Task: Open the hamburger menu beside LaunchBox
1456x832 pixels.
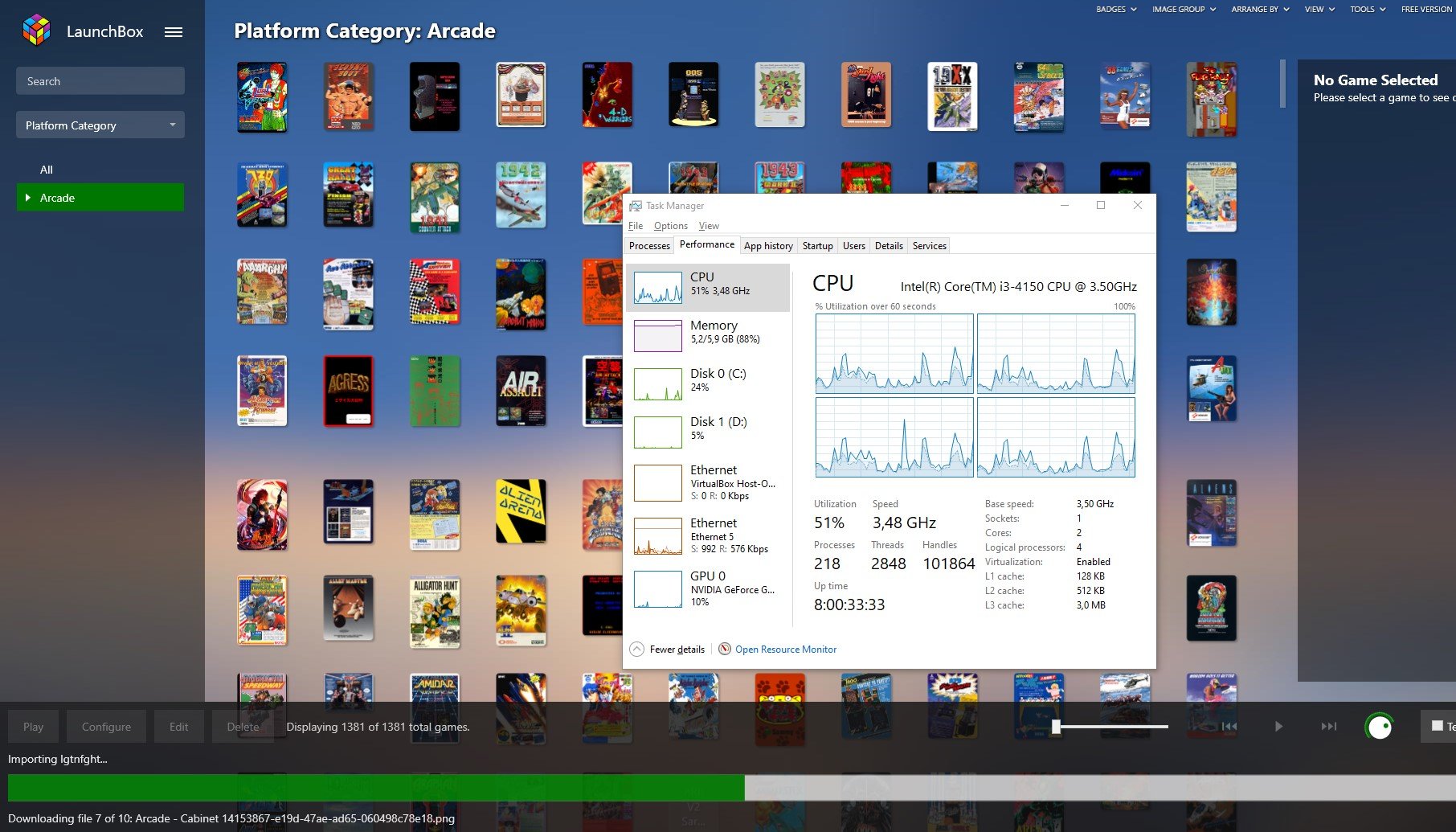Action: pos(174,32)
